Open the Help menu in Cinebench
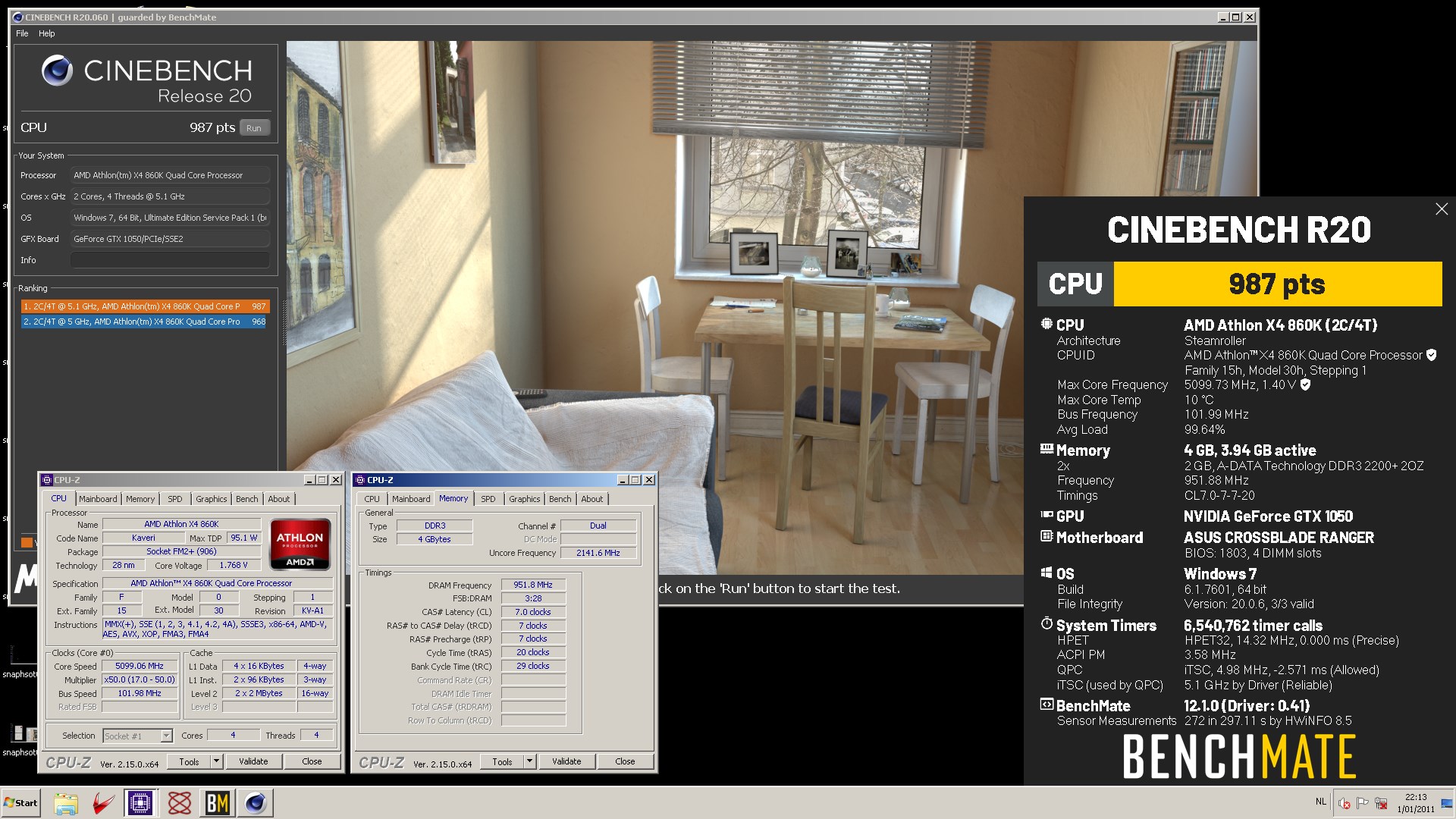Viewport: 1456px width, 819px height. pyautogui.click(x=47, y=33)
